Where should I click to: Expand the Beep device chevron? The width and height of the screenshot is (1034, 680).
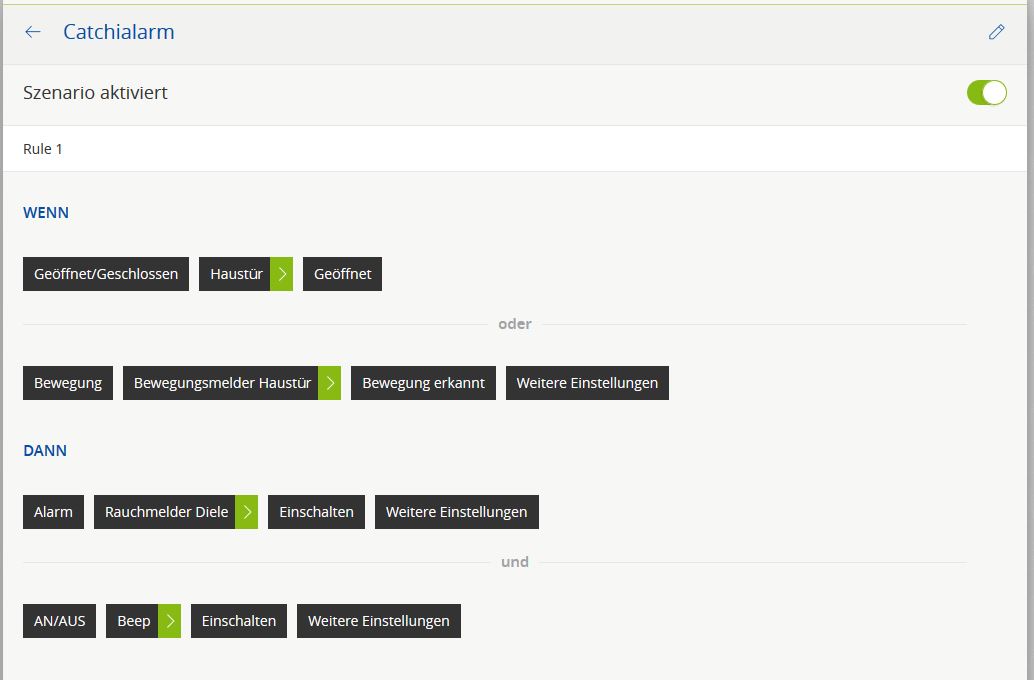(x=170, y=621)
